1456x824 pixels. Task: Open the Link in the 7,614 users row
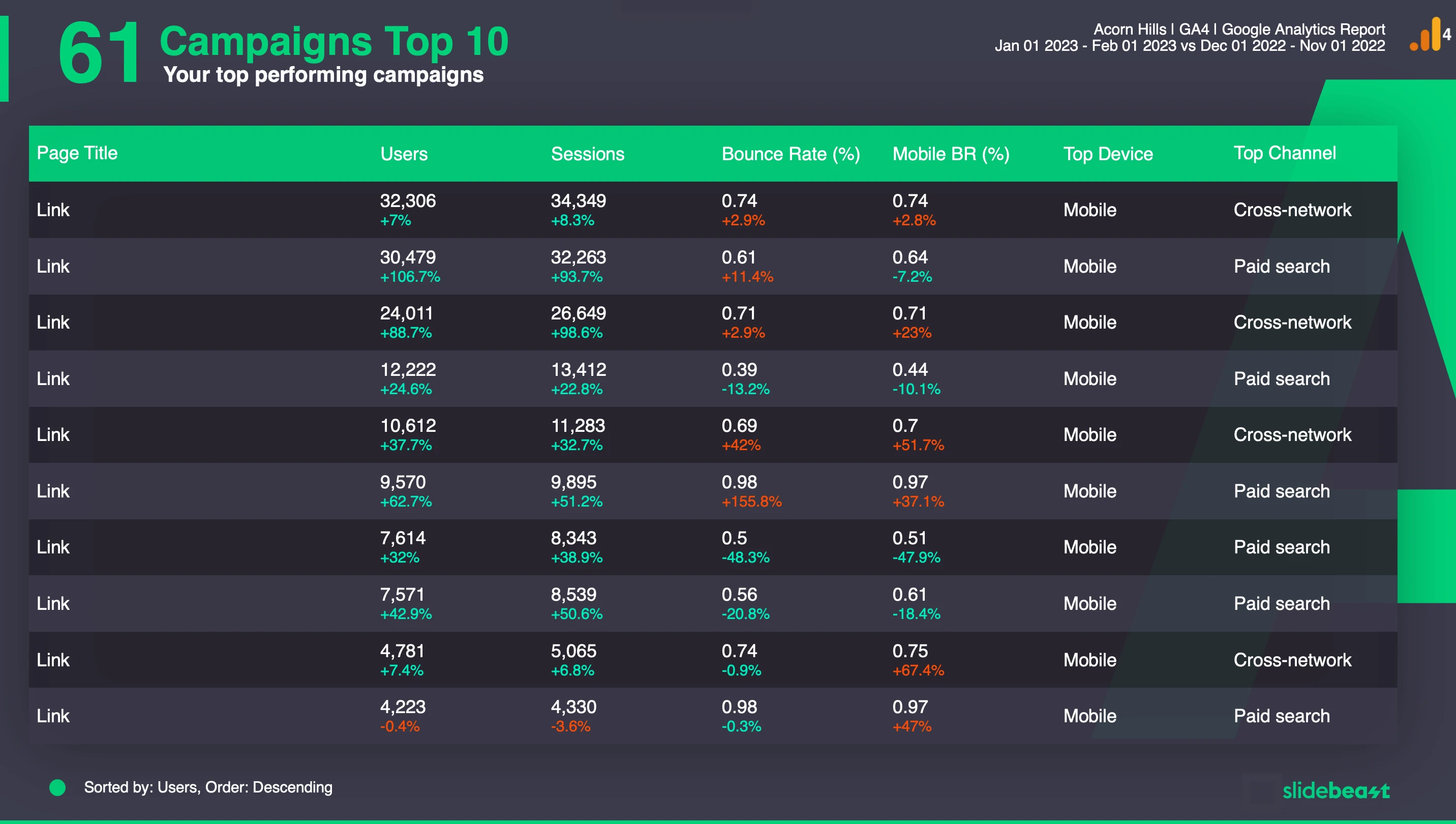tap(53, 547)
